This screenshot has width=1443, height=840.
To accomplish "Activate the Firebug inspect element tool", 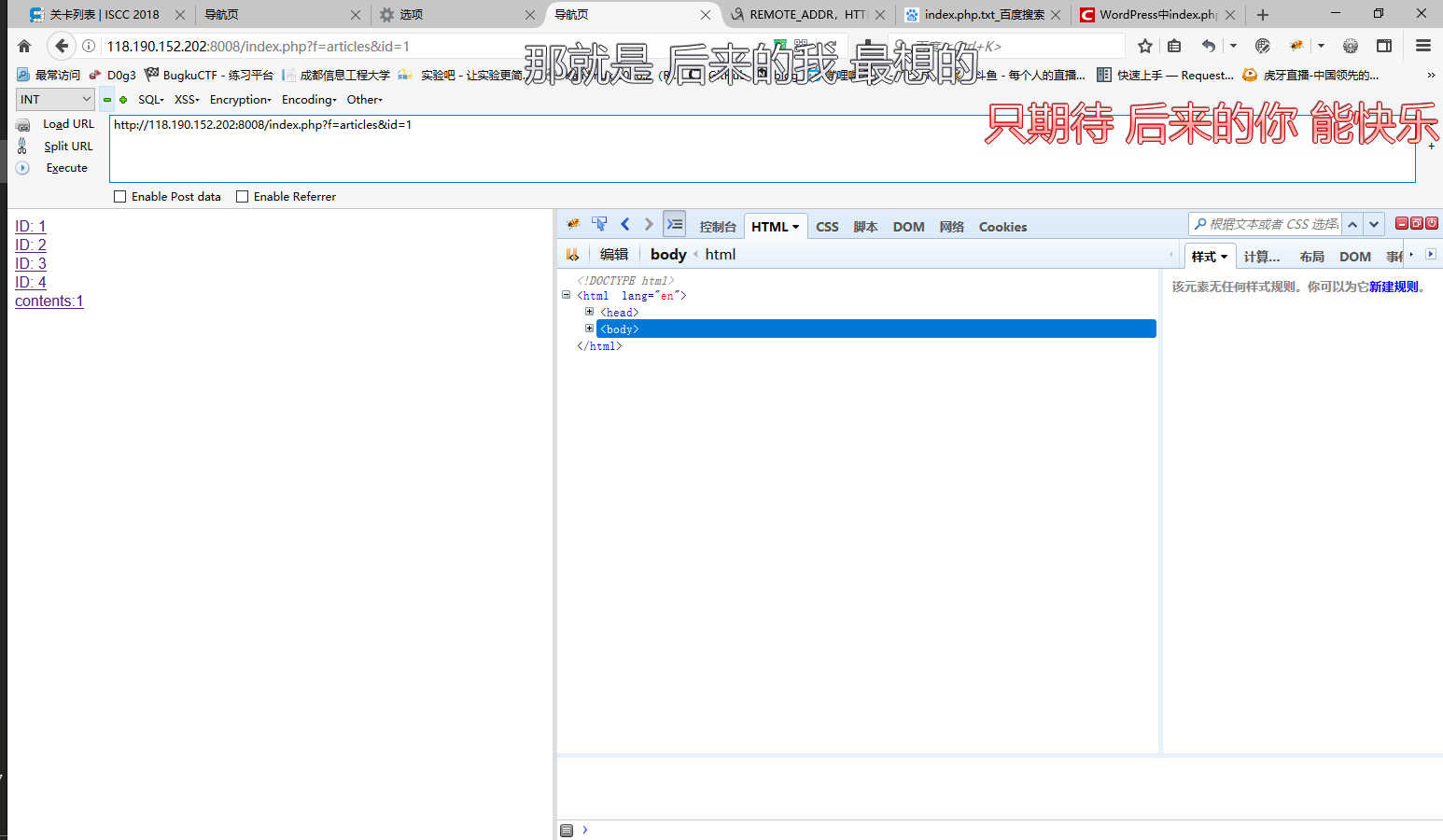I will coord(599,224).
